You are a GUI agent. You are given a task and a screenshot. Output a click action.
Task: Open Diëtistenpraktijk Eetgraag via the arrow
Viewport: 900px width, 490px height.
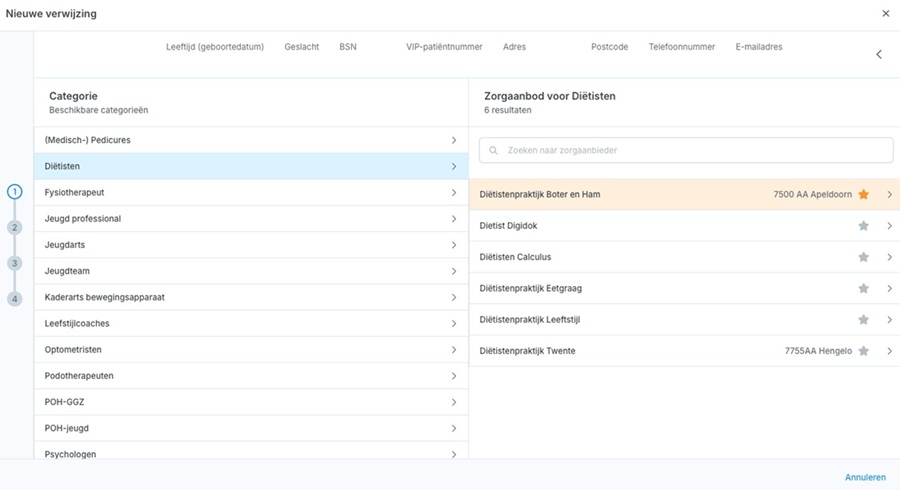890,289
